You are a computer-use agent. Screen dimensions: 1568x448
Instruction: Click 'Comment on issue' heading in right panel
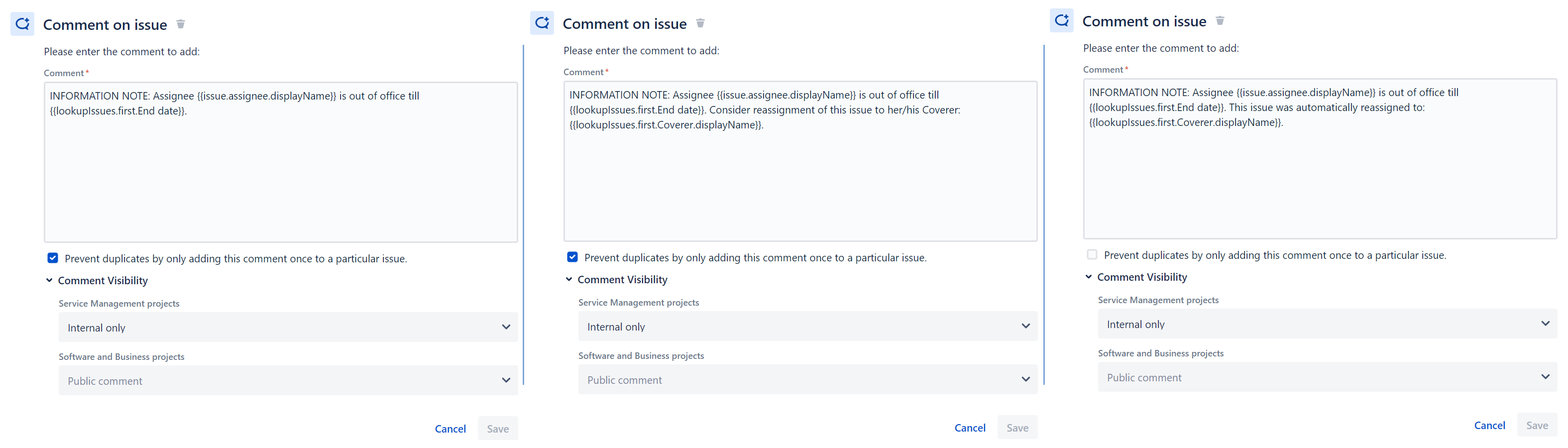(x=1144, y=21)
